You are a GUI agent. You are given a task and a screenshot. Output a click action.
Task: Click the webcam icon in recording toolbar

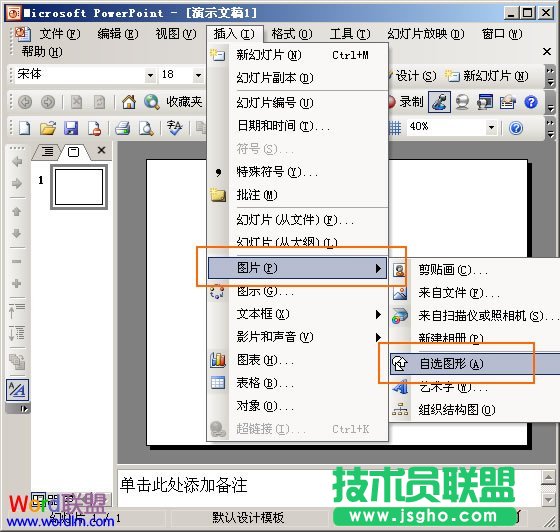[462, 102]
